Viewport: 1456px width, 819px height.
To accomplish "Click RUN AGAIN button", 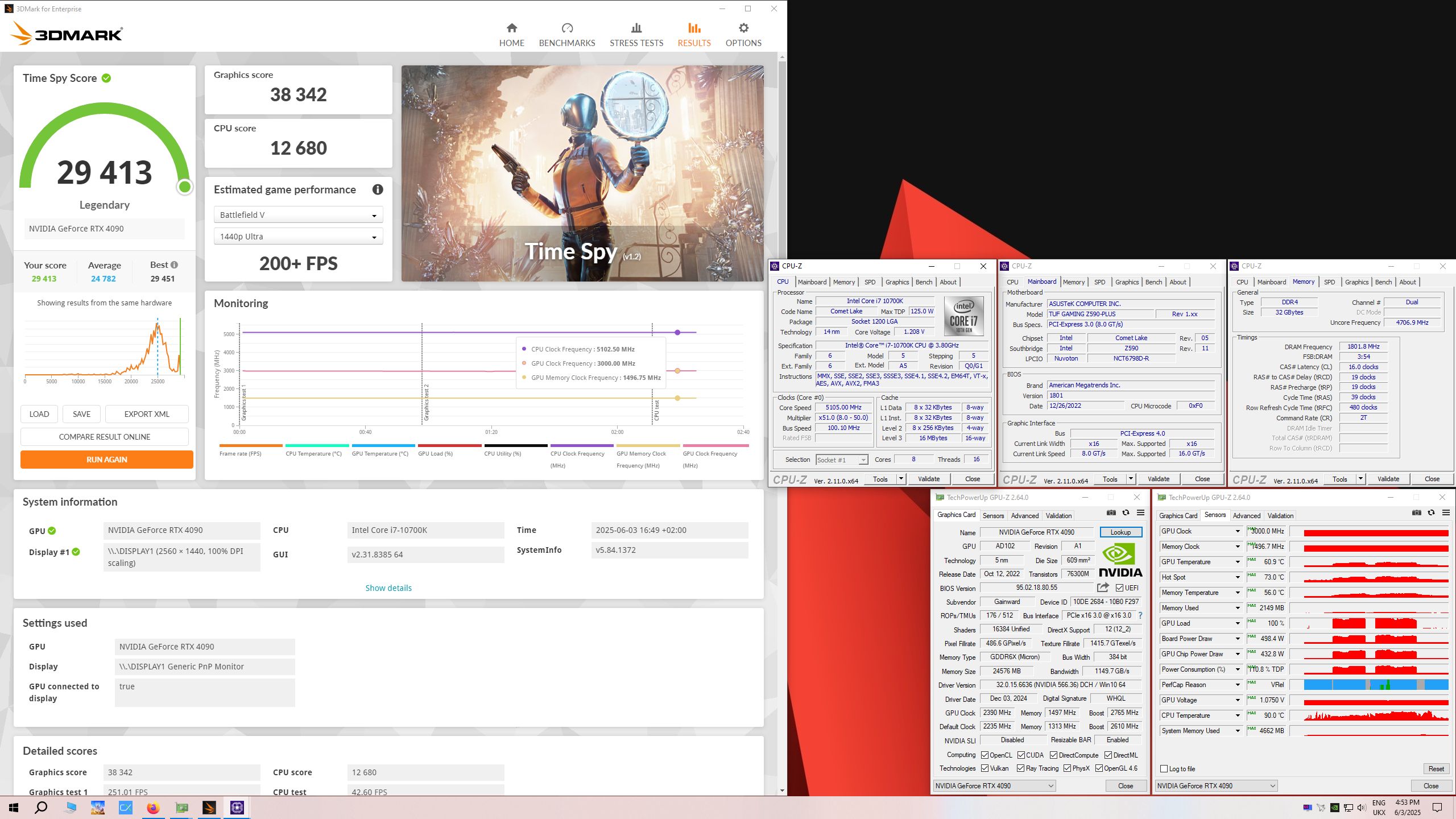I will click(106, 460).
